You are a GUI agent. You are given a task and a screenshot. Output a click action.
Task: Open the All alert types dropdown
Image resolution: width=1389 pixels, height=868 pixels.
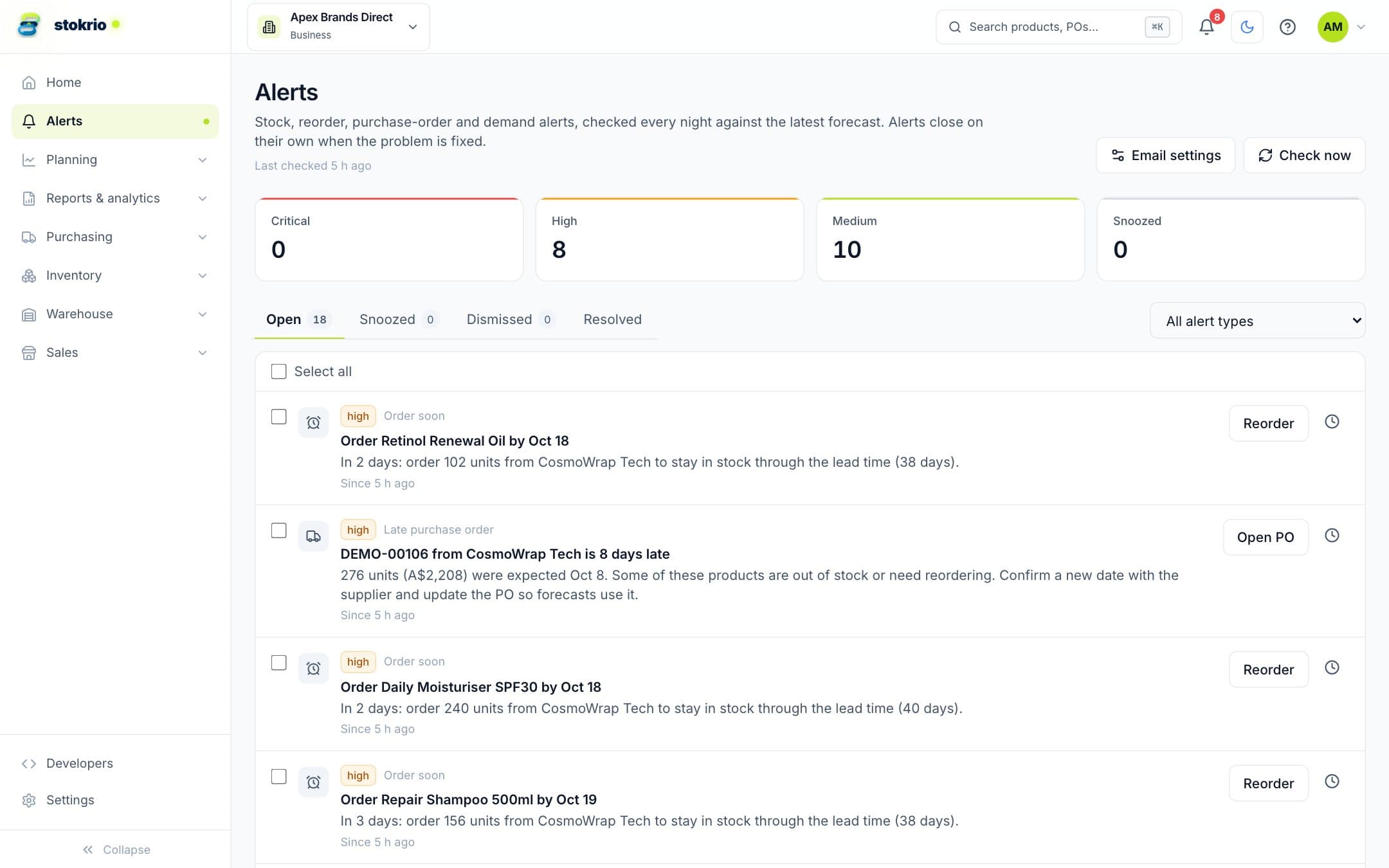click(x=1257, y=320)
